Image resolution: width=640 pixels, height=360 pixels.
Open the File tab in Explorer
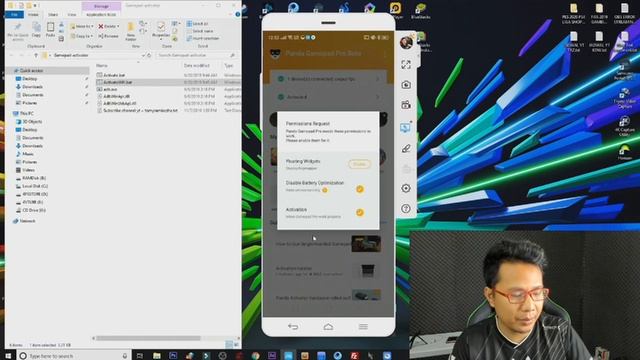[14, 15]
